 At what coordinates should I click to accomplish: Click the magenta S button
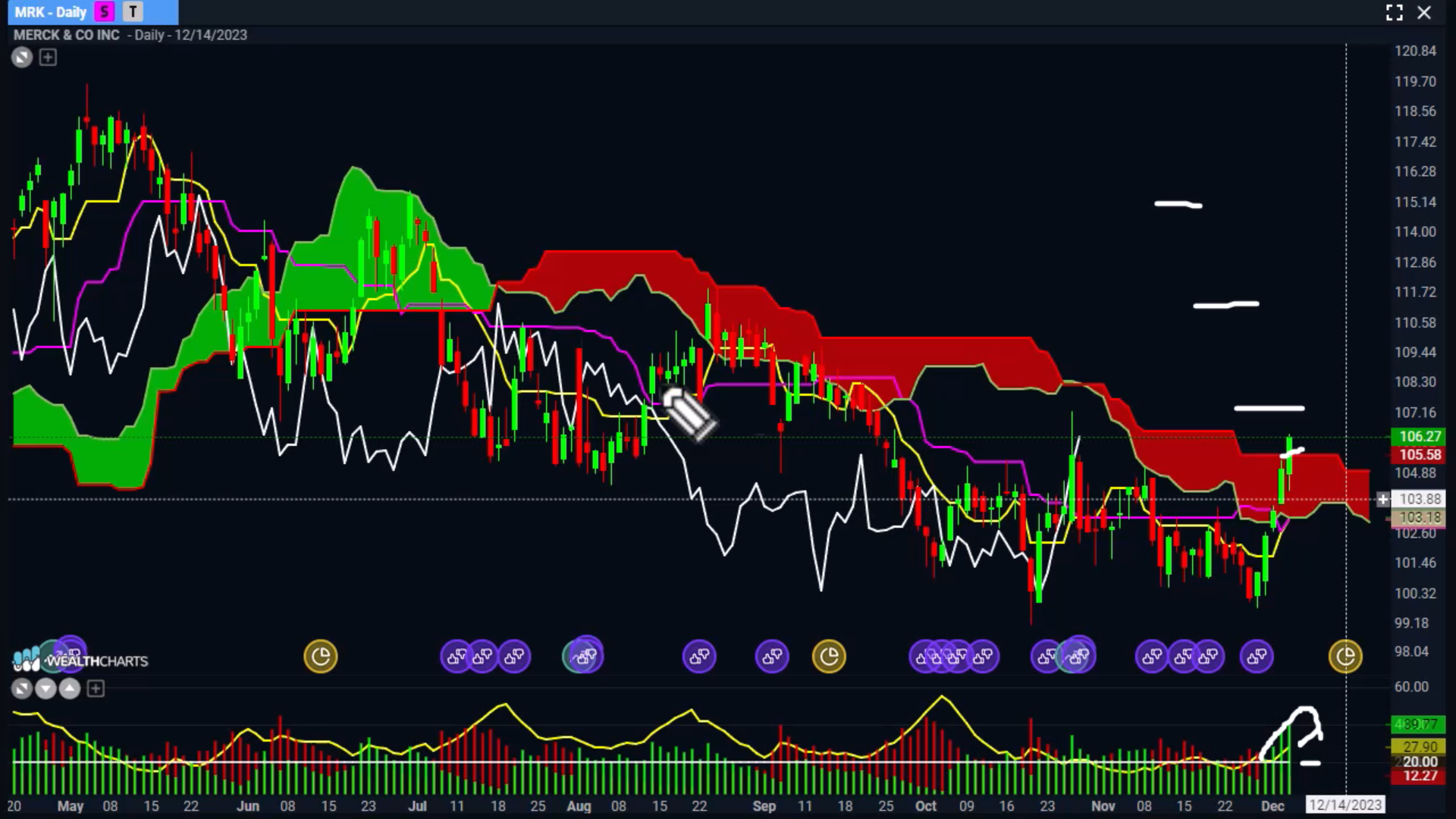(105, 12)
